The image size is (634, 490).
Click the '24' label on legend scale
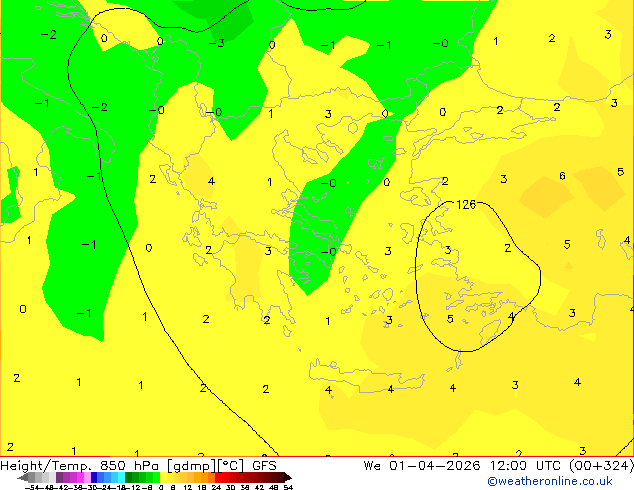[x=216, y=487]
